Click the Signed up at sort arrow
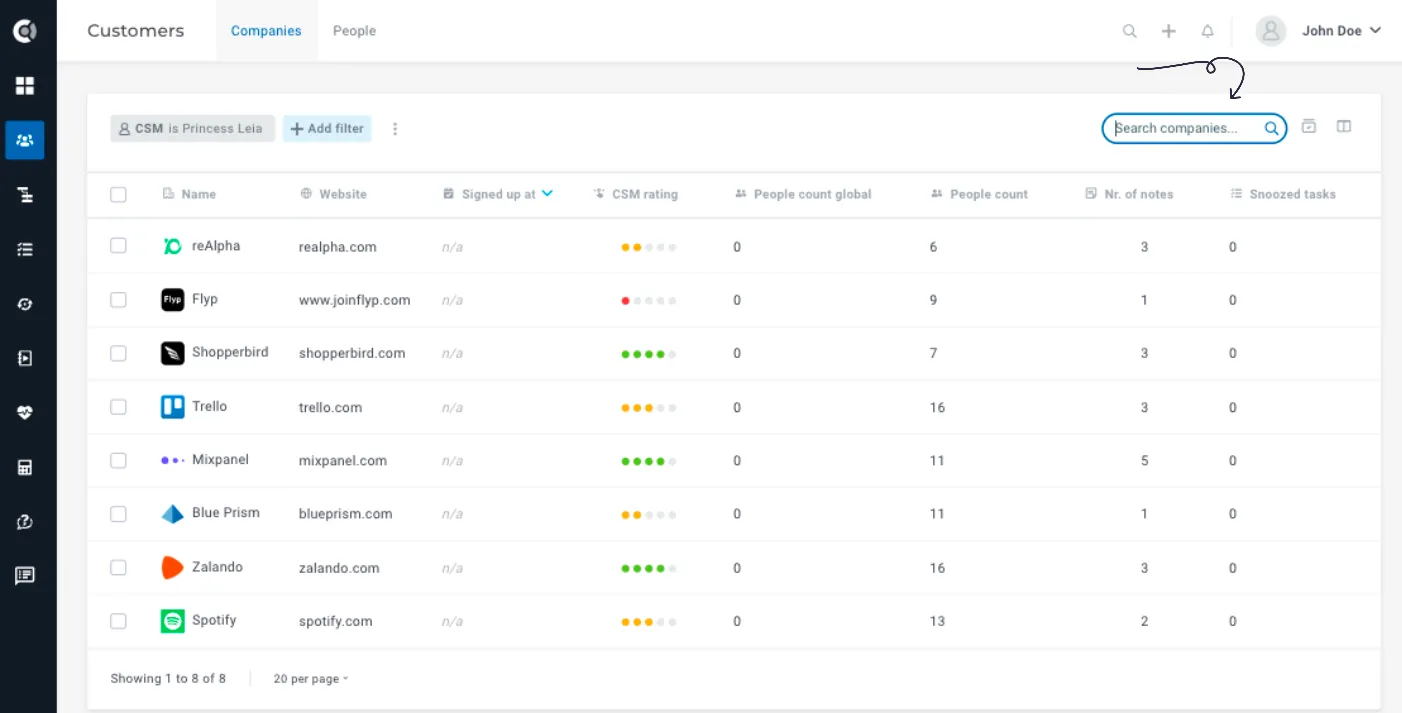 pos(547,194)
